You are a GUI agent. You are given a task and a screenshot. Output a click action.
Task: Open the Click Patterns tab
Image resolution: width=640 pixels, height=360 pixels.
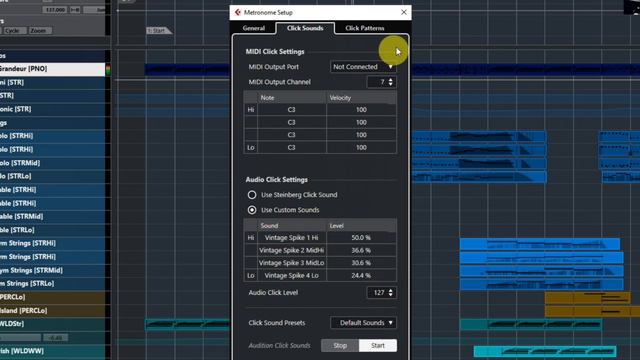pyautogui.click(x=364, y=28)
